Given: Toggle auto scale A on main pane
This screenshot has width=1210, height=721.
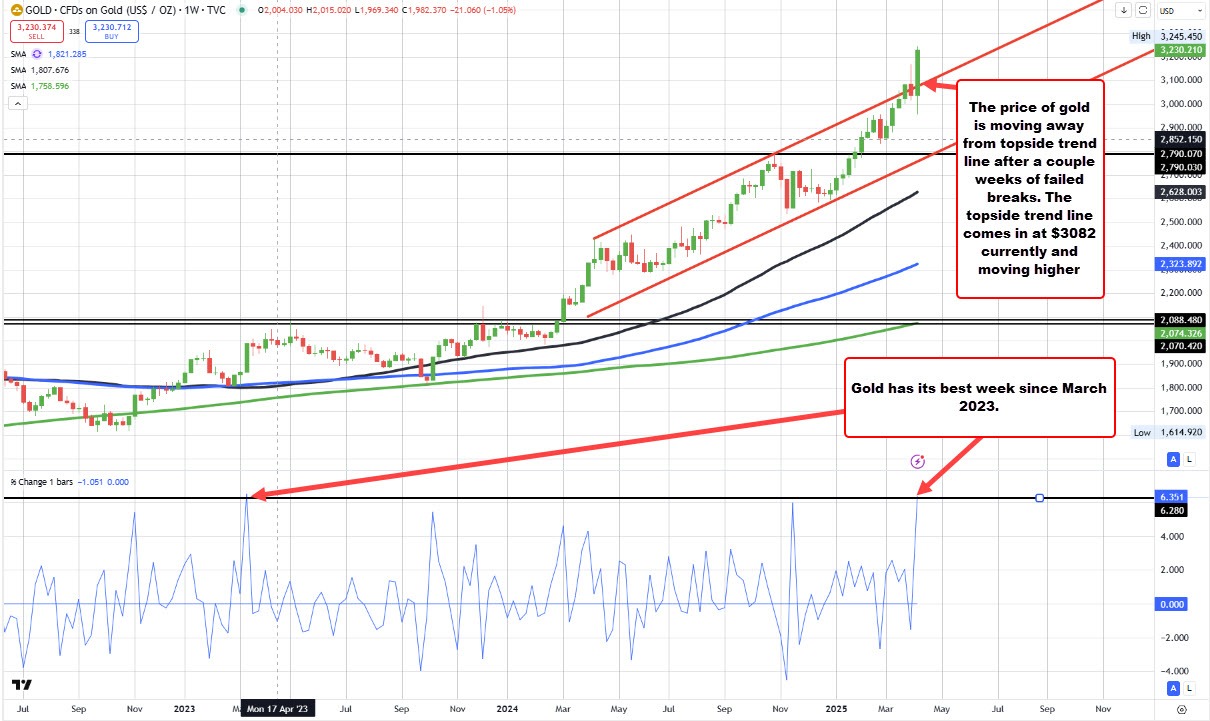Looking at the screenshot, I should 1175,459.
